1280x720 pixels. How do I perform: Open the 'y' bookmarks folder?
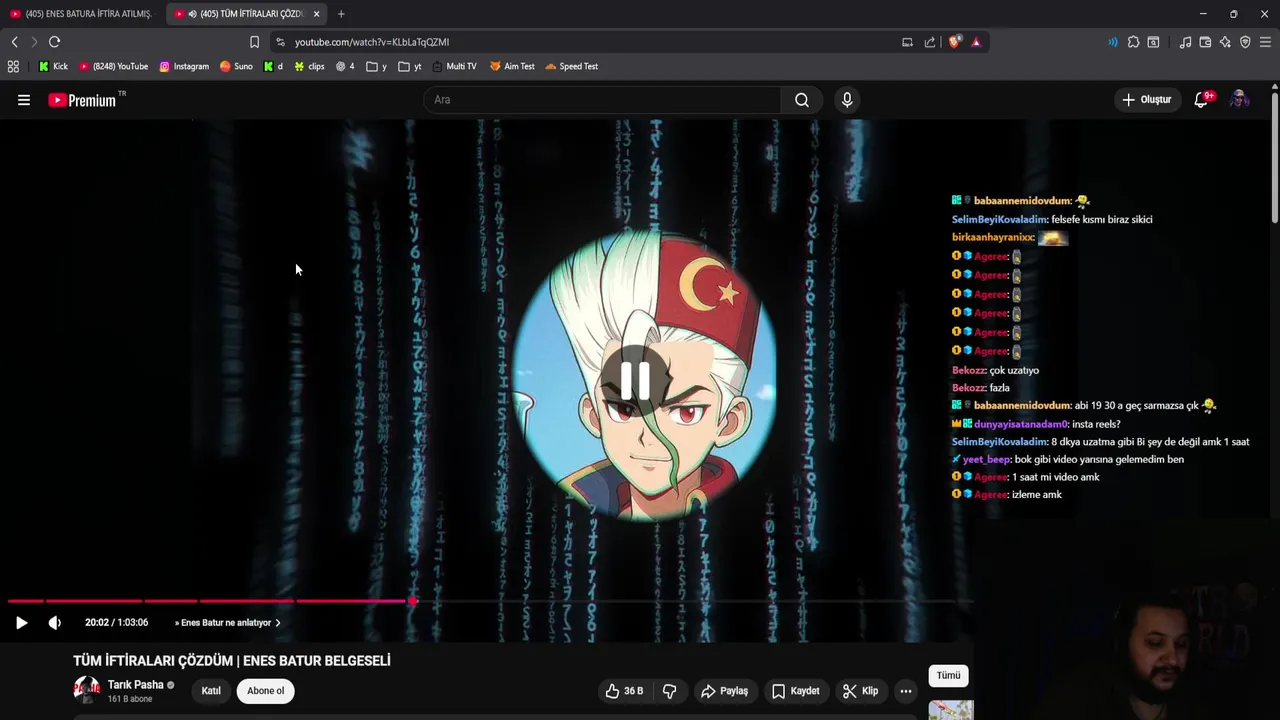377,66
